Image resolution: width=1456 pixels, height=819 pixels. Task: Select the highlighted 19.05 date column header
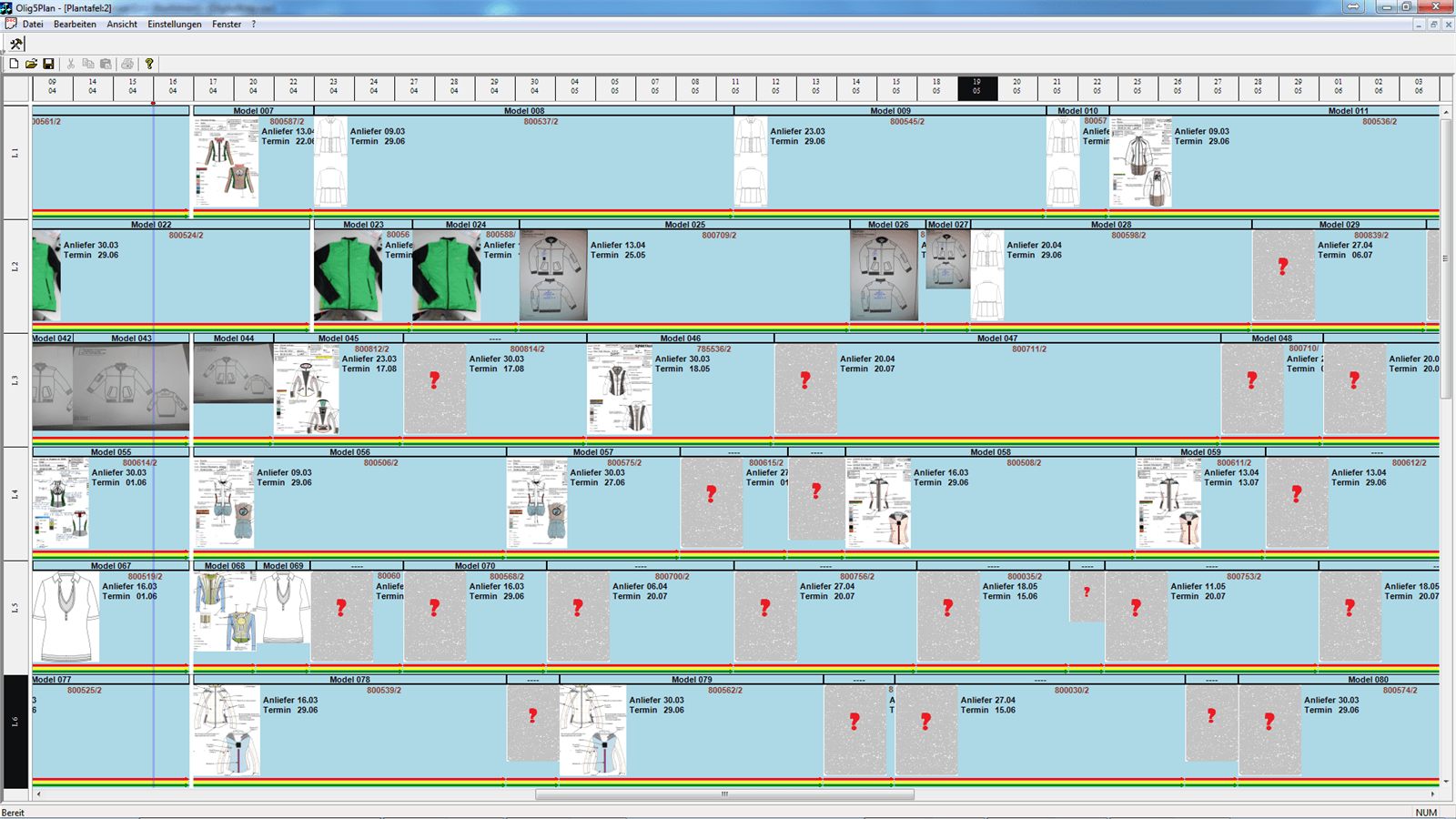(976, 87)
